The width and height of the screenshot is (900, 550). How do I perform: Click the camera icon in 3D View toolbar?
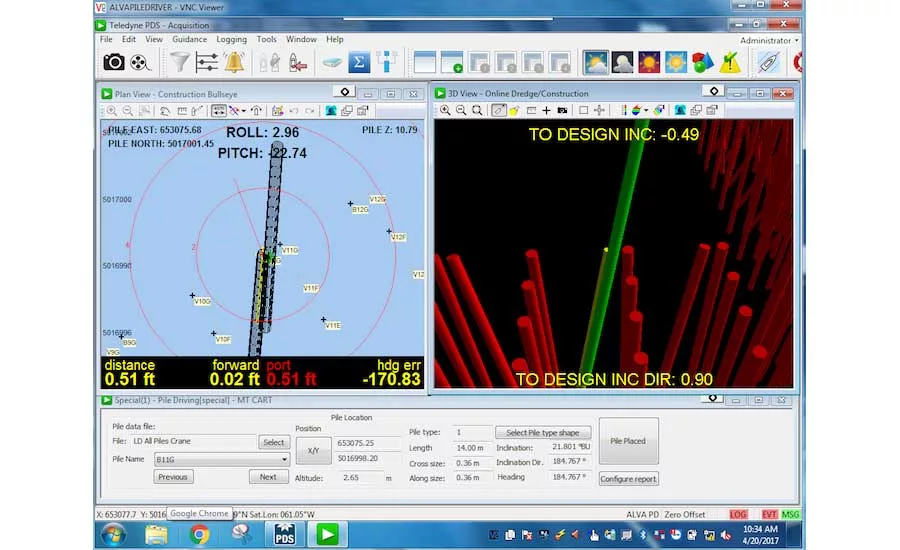[x=562, y=110]
